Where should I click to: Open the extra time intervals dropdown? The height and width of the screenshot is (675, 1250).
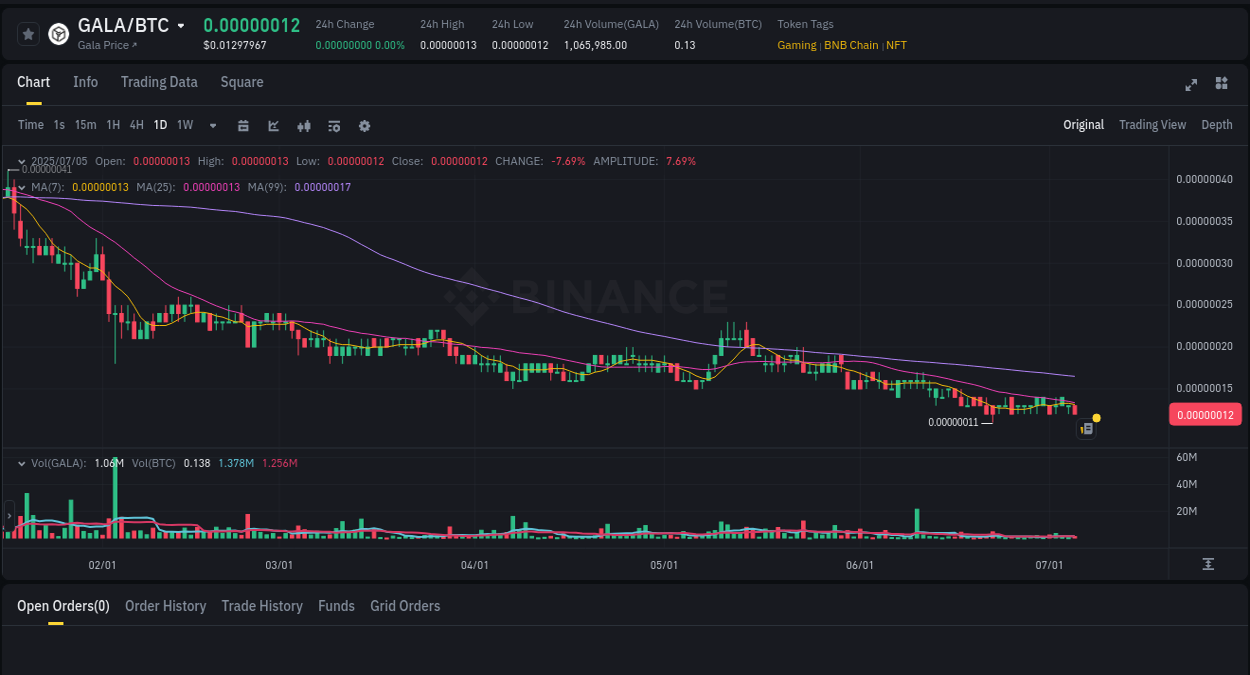pyautogui.click(x=212, y=125)
